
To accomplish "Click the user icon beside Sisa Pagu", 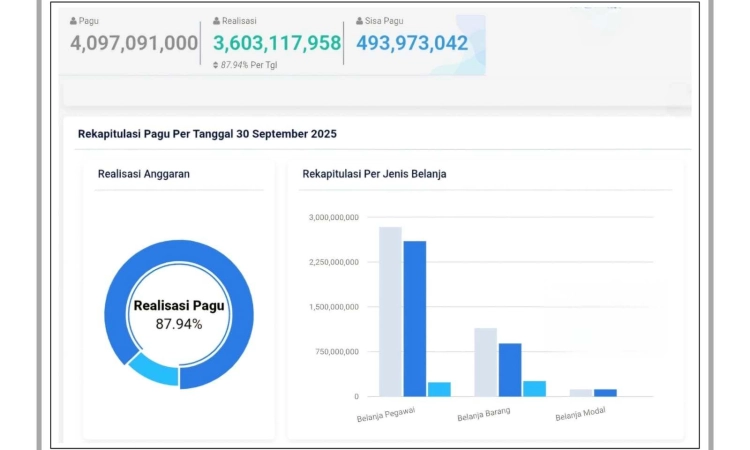I will (x=360, y=21).
